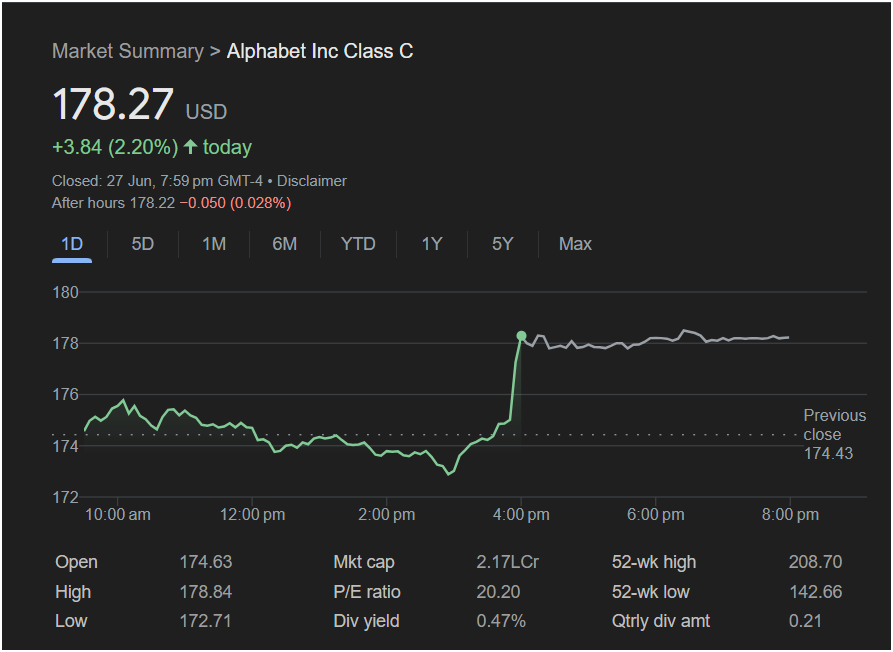This screenshot has width=893, height=652.
Task: Click the Qtrly div amt label
Action: coord(661,621)
